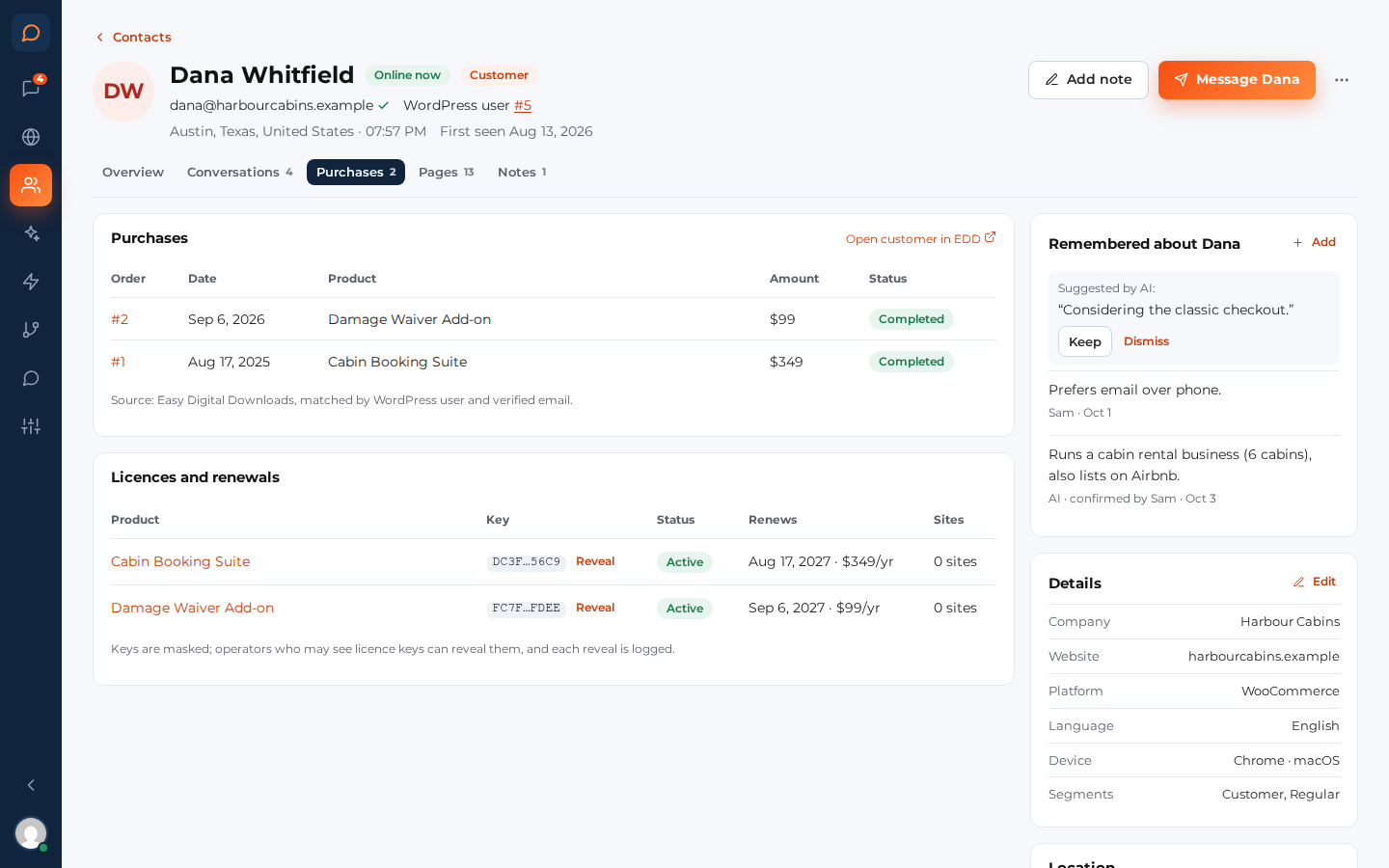Open the contacts people icon in sidebar
The image size is (1389, 868).
coord(31,185)
